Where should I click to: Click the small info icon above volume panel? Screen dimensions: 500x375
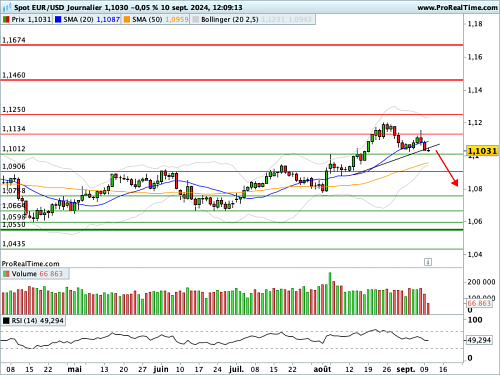click(x=428, y=262)
